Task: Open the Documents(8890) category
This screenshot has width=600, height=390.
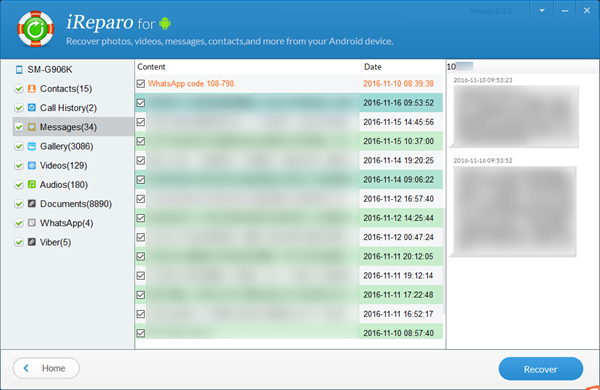Action: tap(76, 204)
